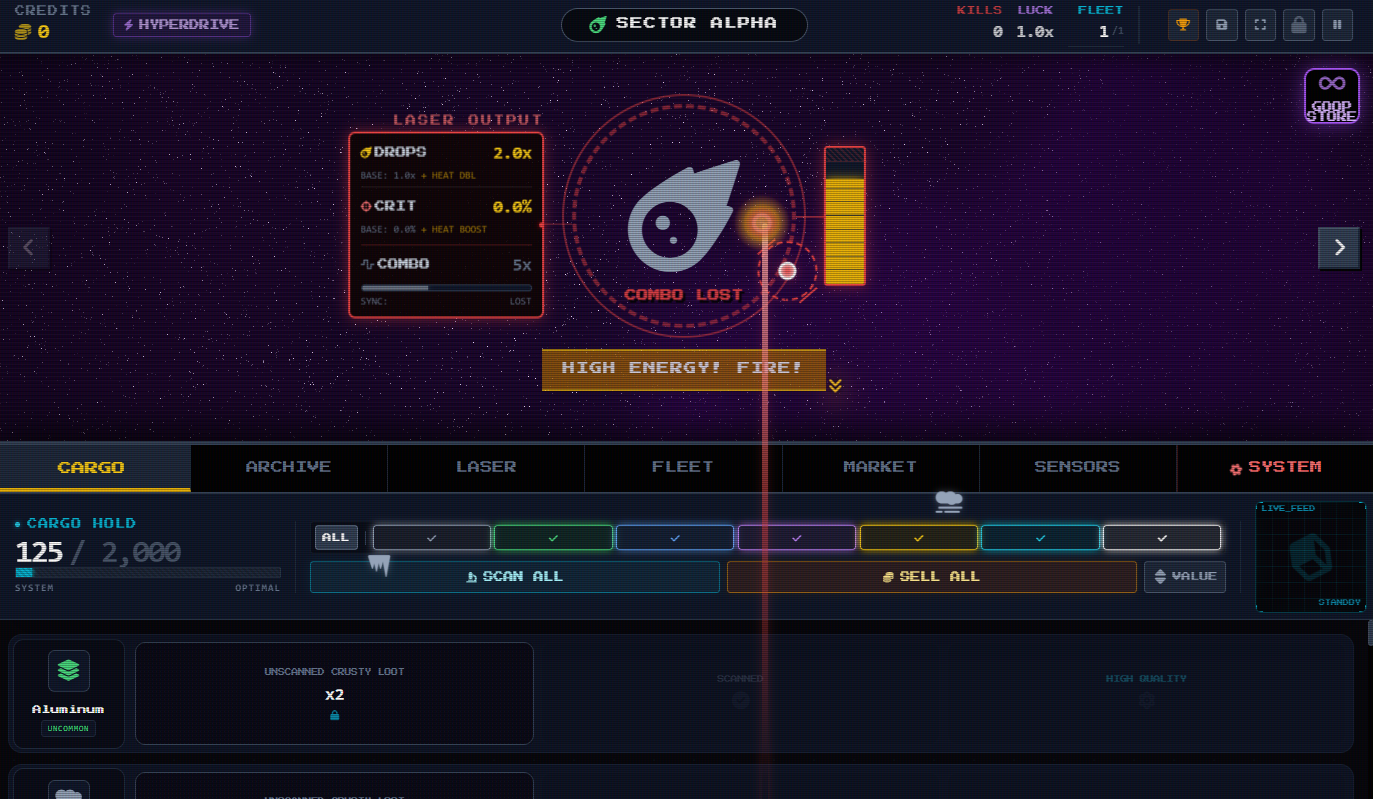Image resolution: width=1373 pixels, height=799 pixels.
Task: Click the small lock under x2 loot
Action: (x=334, y=715)
